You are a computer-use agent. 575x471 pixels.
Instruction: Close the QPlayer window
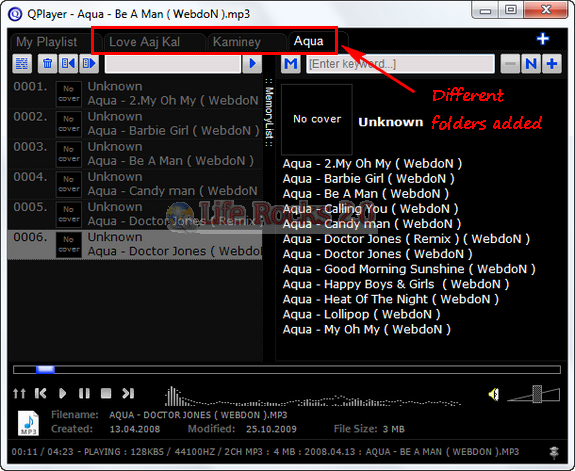[x=546, y=10]
